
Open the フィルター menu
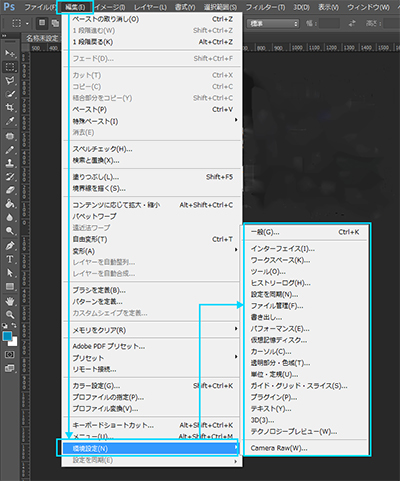(x=265, y=7)
